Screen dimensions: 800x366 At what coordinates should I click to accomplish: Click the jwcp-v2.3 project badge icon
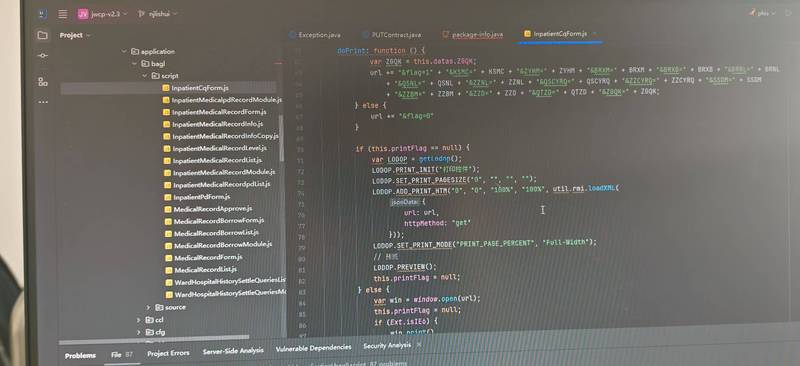coord(83,14)
